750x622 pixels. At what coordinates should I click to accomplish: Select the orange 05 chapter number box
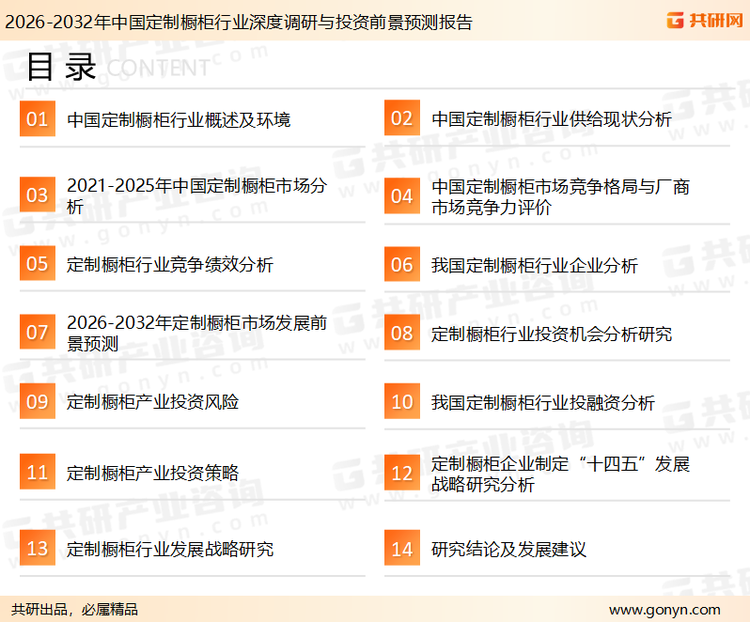point(37,264)
